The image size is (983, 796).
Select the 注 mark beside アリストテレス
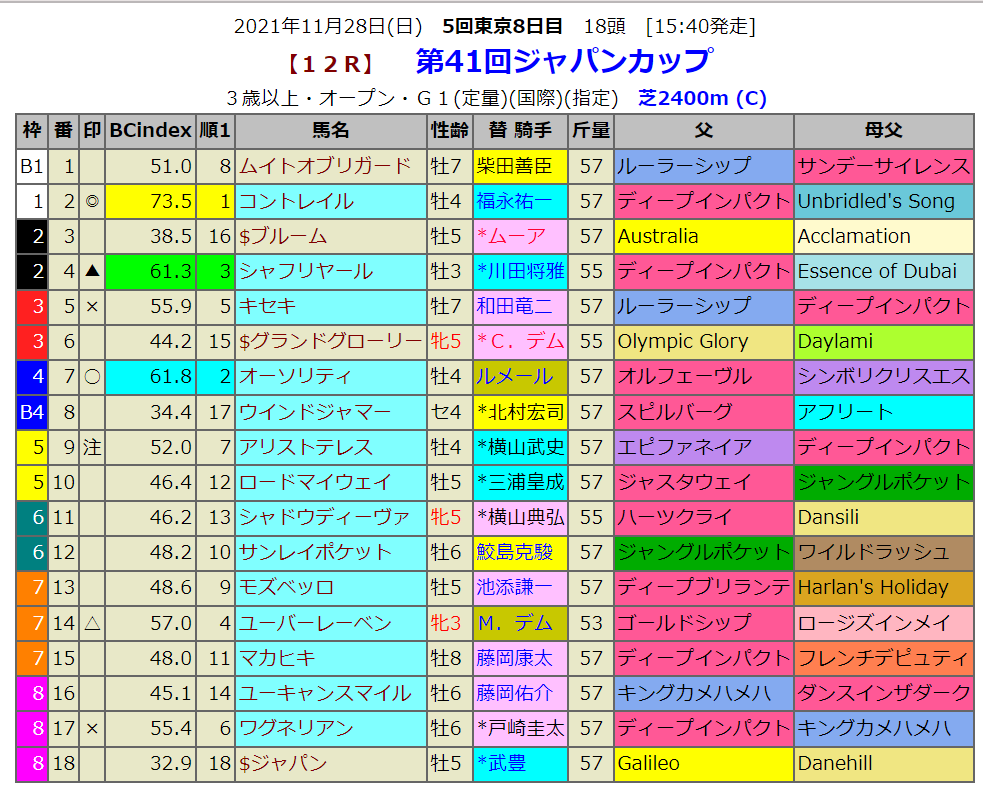[x=92, y=447]
